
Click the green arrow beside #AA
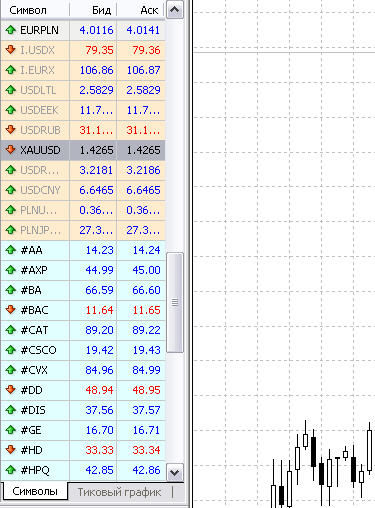click(x=11, y=250)
